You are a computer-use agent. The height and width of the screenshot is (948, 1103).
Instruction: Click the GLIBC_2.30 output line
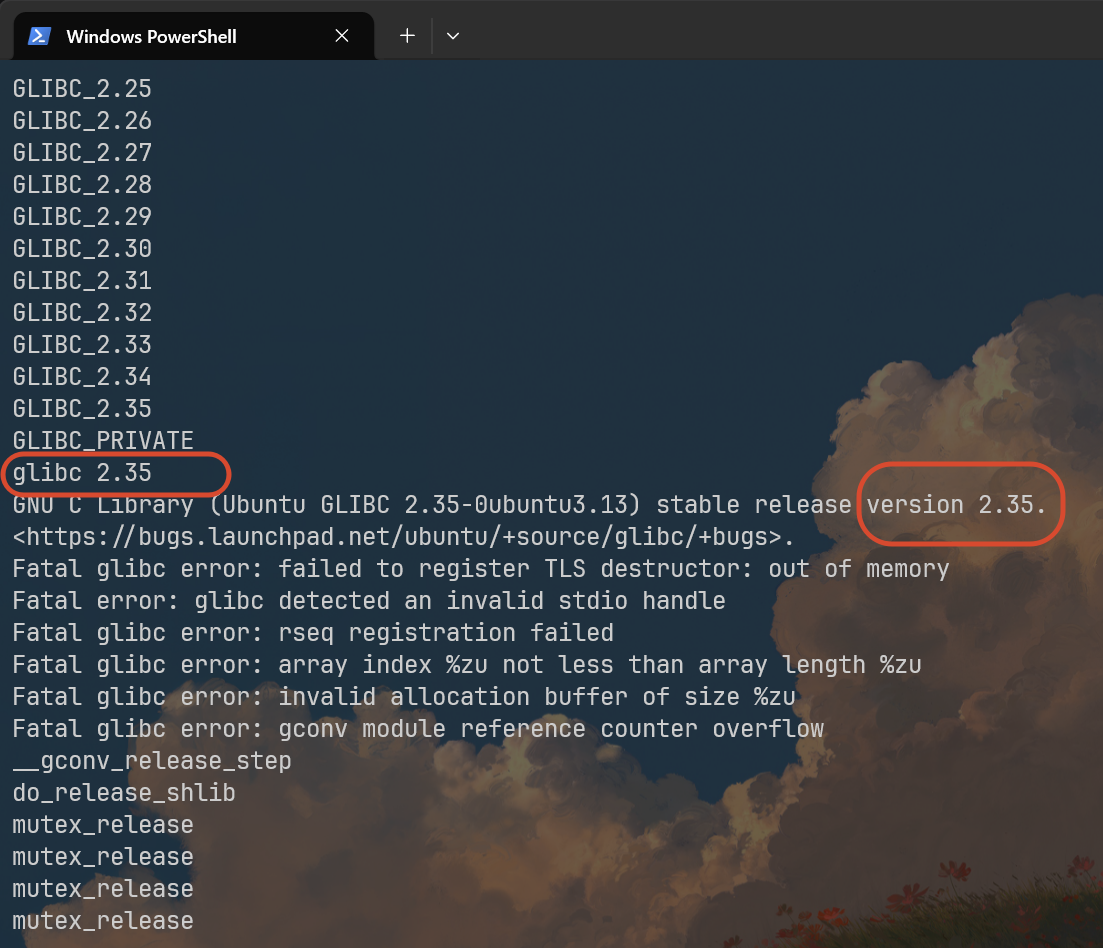click(x=82, y=249)
